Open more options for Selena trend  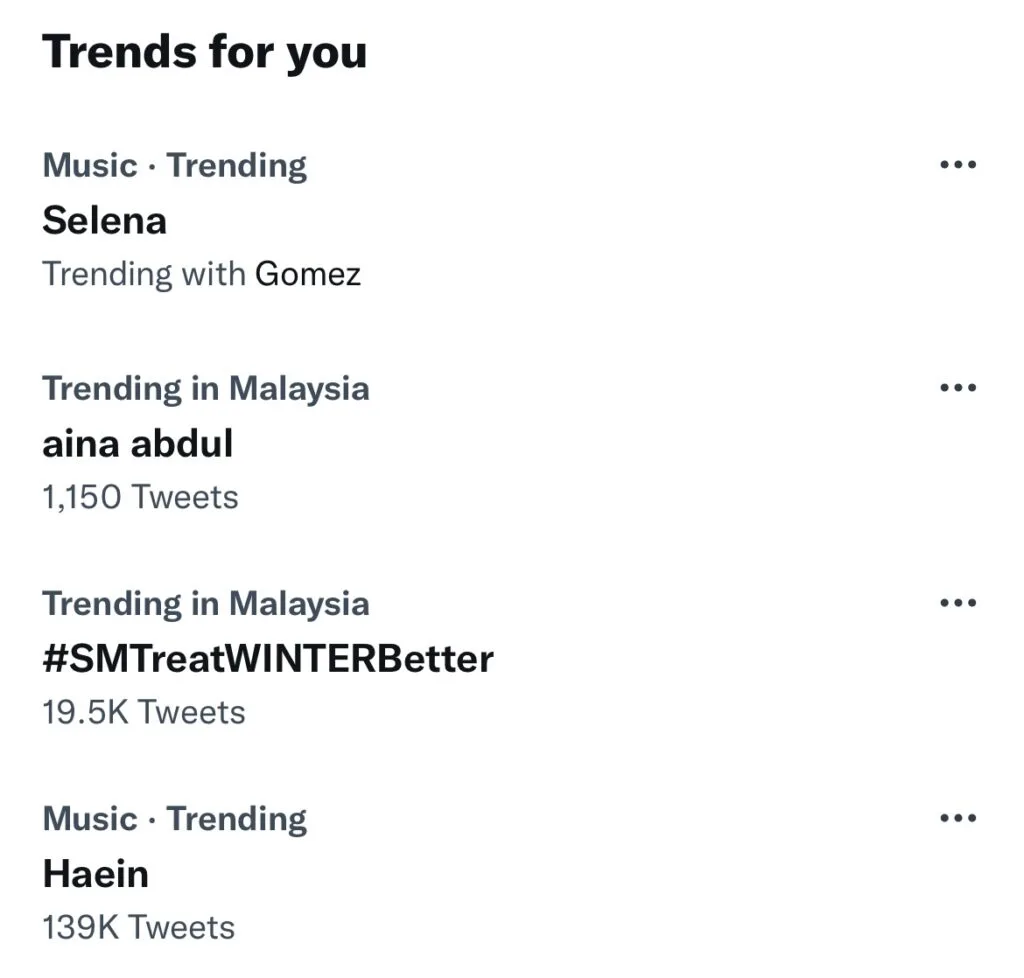tap(957, 165)
